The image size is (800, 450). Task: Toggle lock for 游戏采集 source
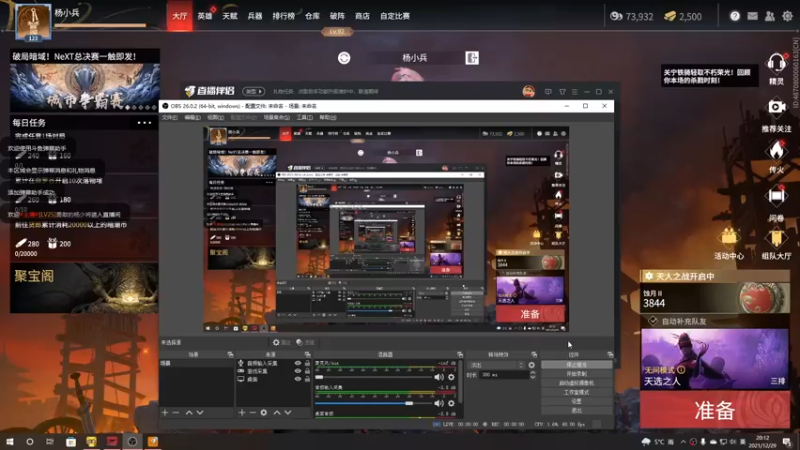click(x=307, y=371)
